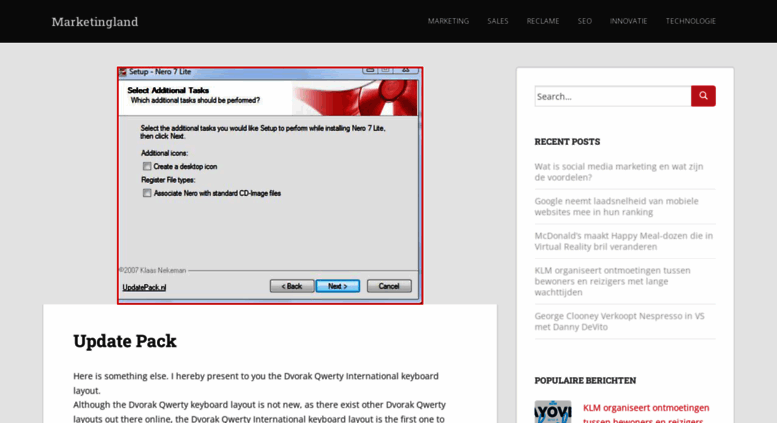
Task: Open the Marketingland site logo
Action: (x=95, y=22)
